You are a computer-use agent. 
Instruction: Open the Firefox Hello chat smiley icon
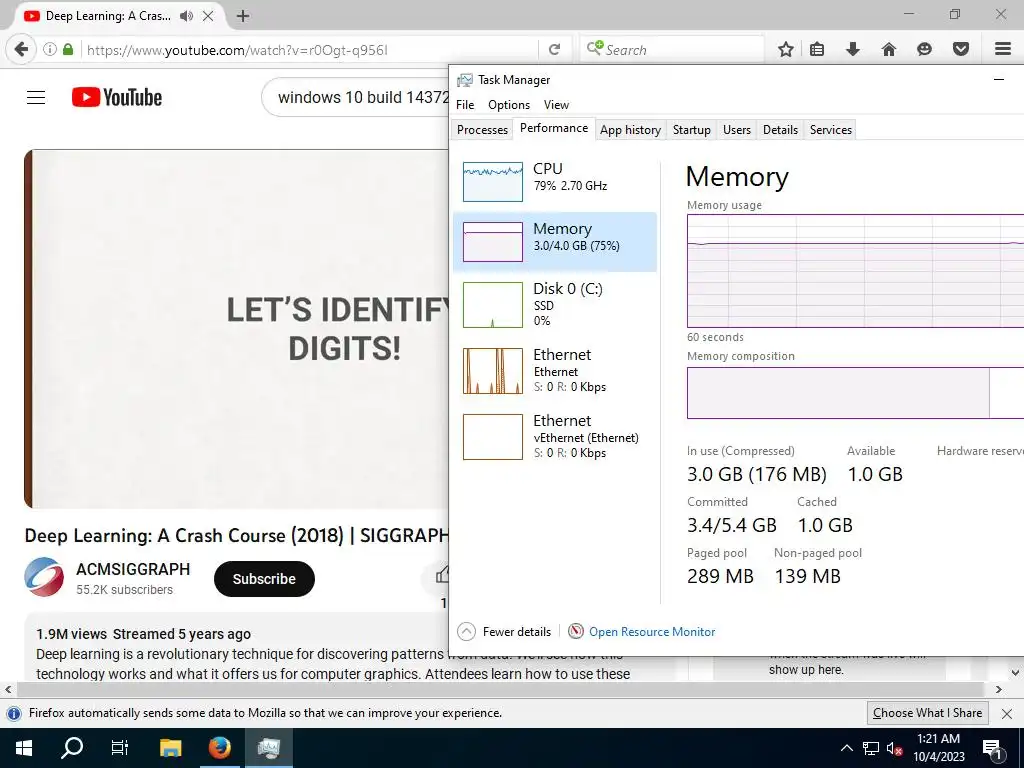[924, 49]
